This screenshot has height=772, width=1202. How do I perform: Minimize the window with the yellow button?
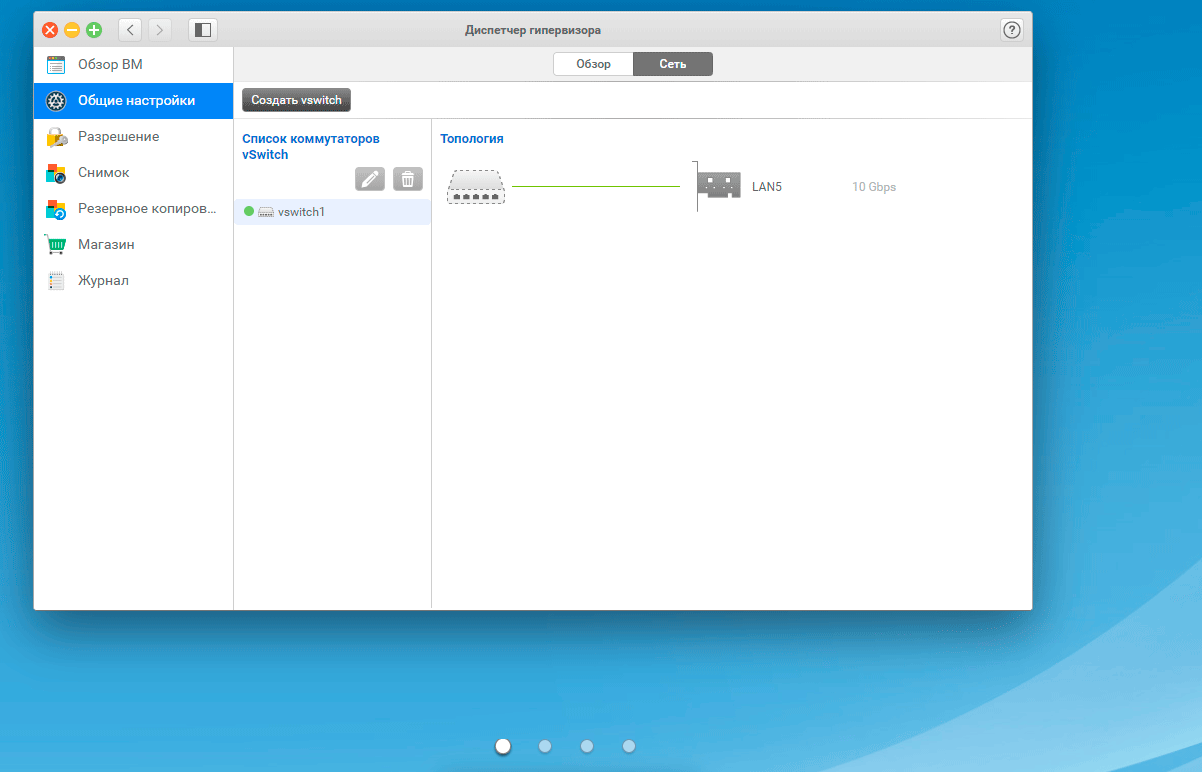pyautogui.click(x=72, y=30)
